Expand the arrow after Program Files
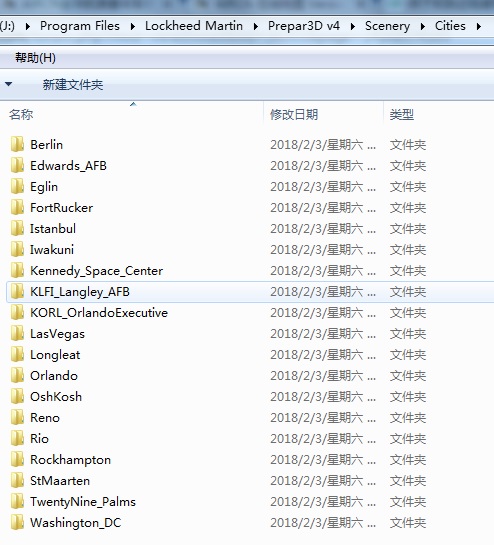Screen dimensions: 494x545 click(x=132, y=26)
